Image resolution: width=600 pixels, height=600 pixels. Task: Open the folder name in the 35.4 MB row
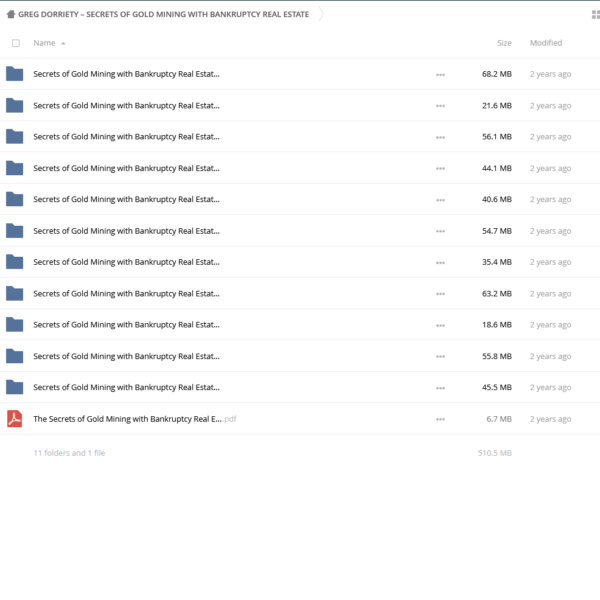[126, 262]
